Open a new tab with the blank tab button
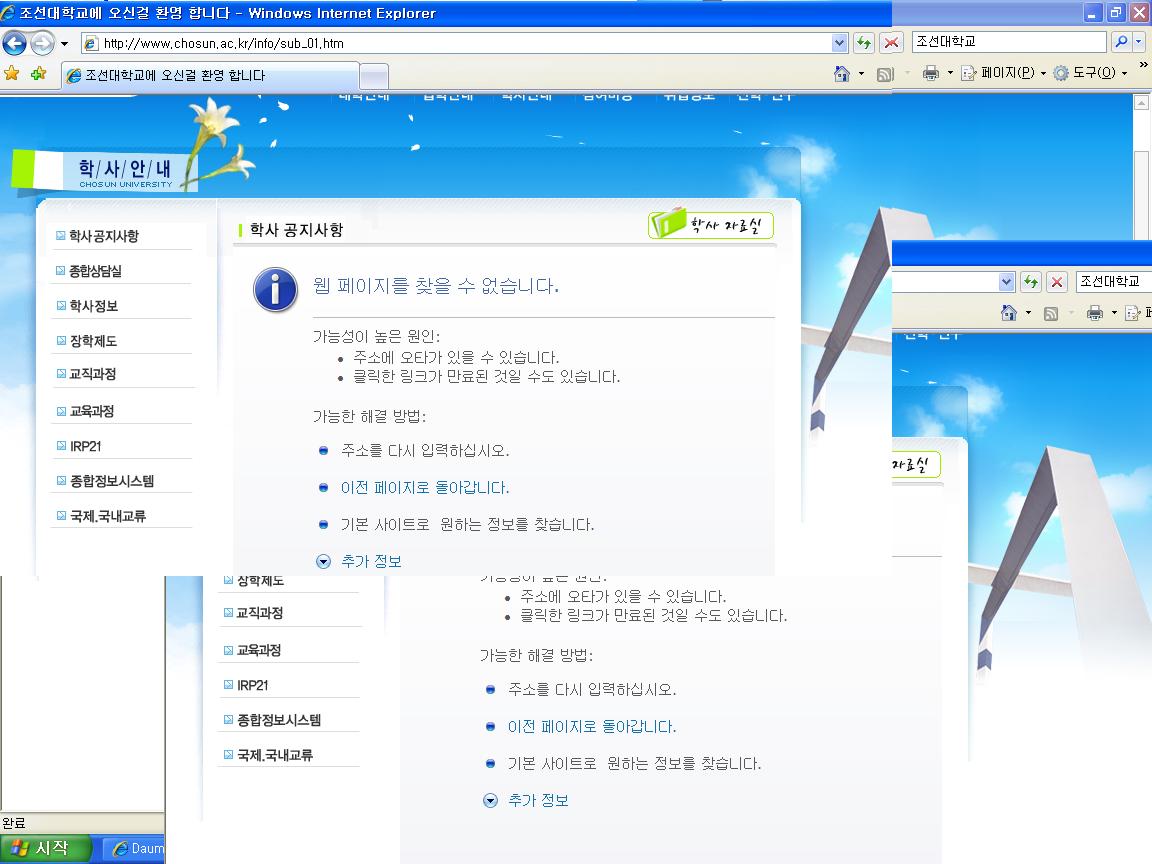 (374, 76)
